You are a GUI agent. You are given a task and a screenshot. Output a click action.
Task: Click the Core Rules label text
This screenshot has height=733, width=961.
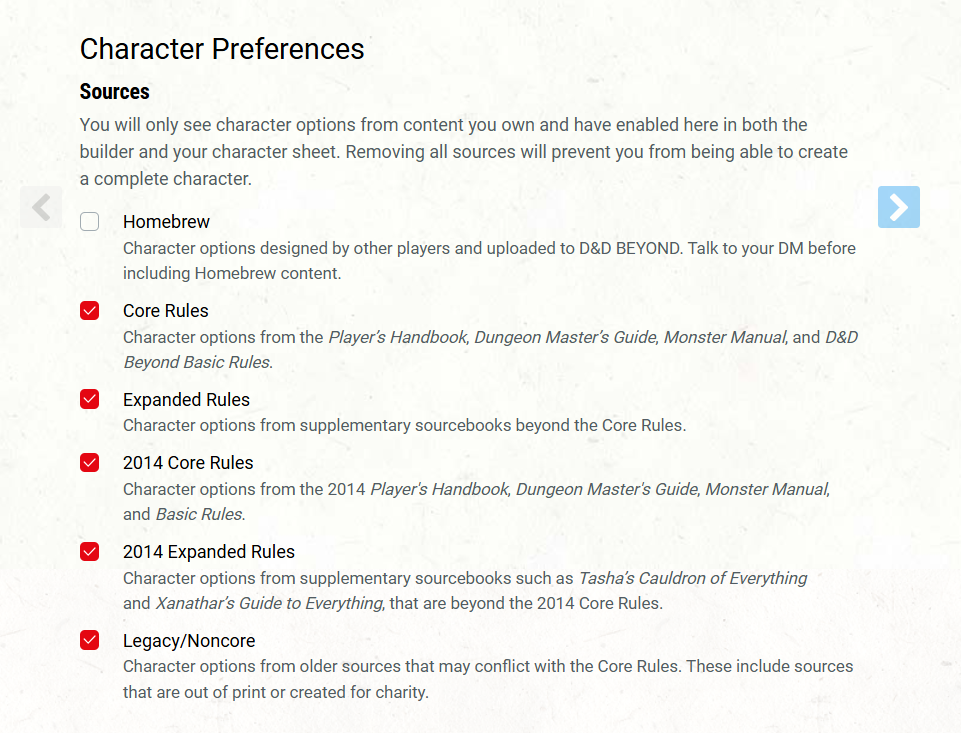pos(165,311)
